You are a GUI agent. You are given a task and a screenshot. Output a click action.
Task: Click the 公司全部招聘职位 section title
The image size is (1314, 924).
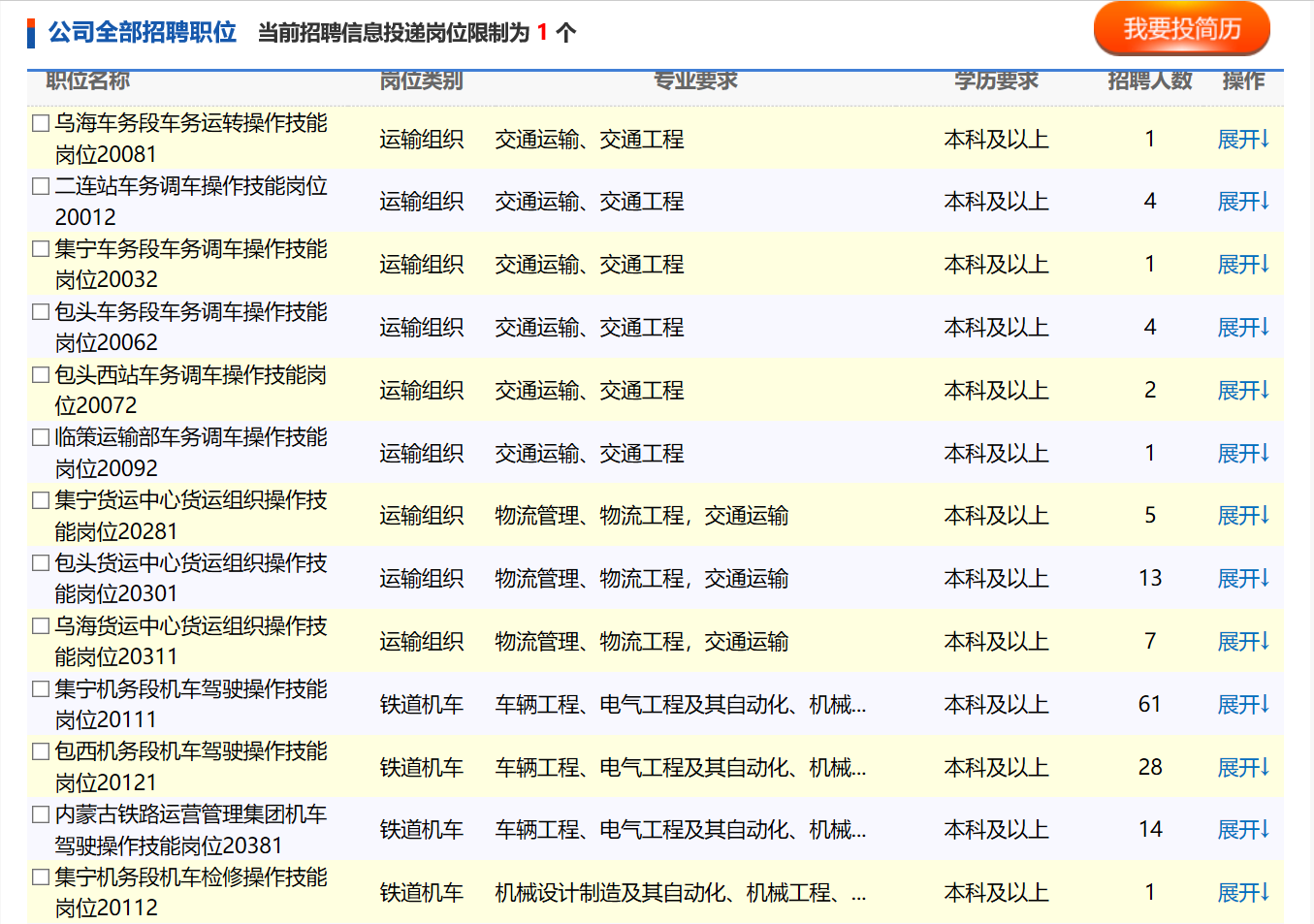(x=143, y=33)
